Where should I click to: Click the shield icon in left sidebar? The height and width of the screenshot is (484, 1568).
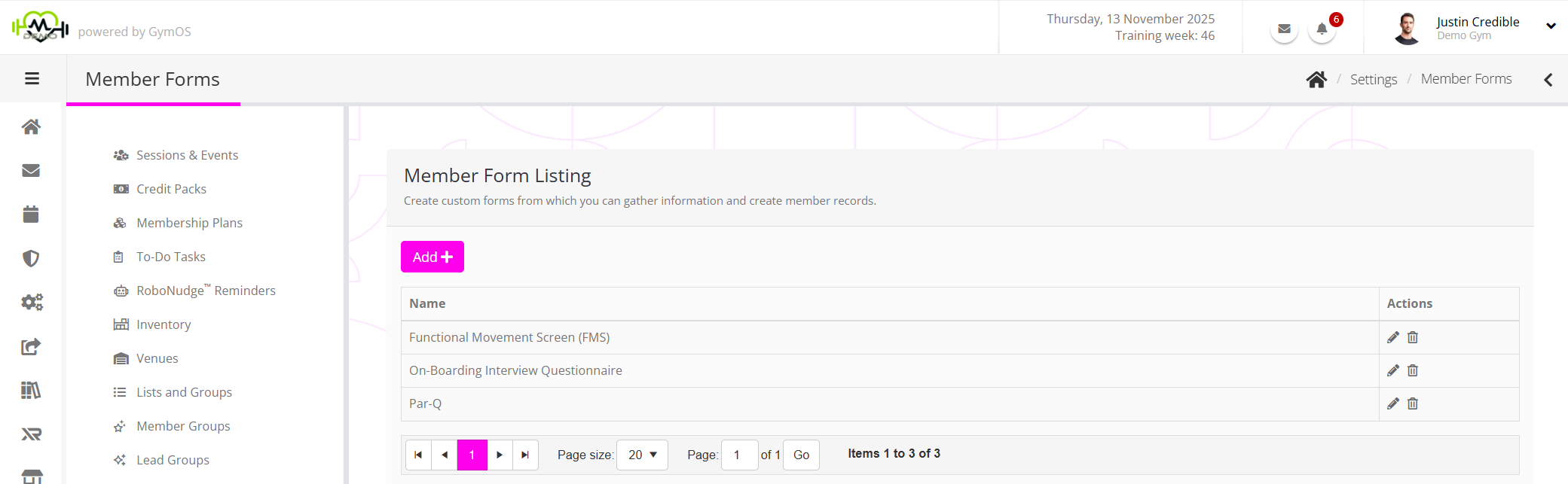point(31,258)
